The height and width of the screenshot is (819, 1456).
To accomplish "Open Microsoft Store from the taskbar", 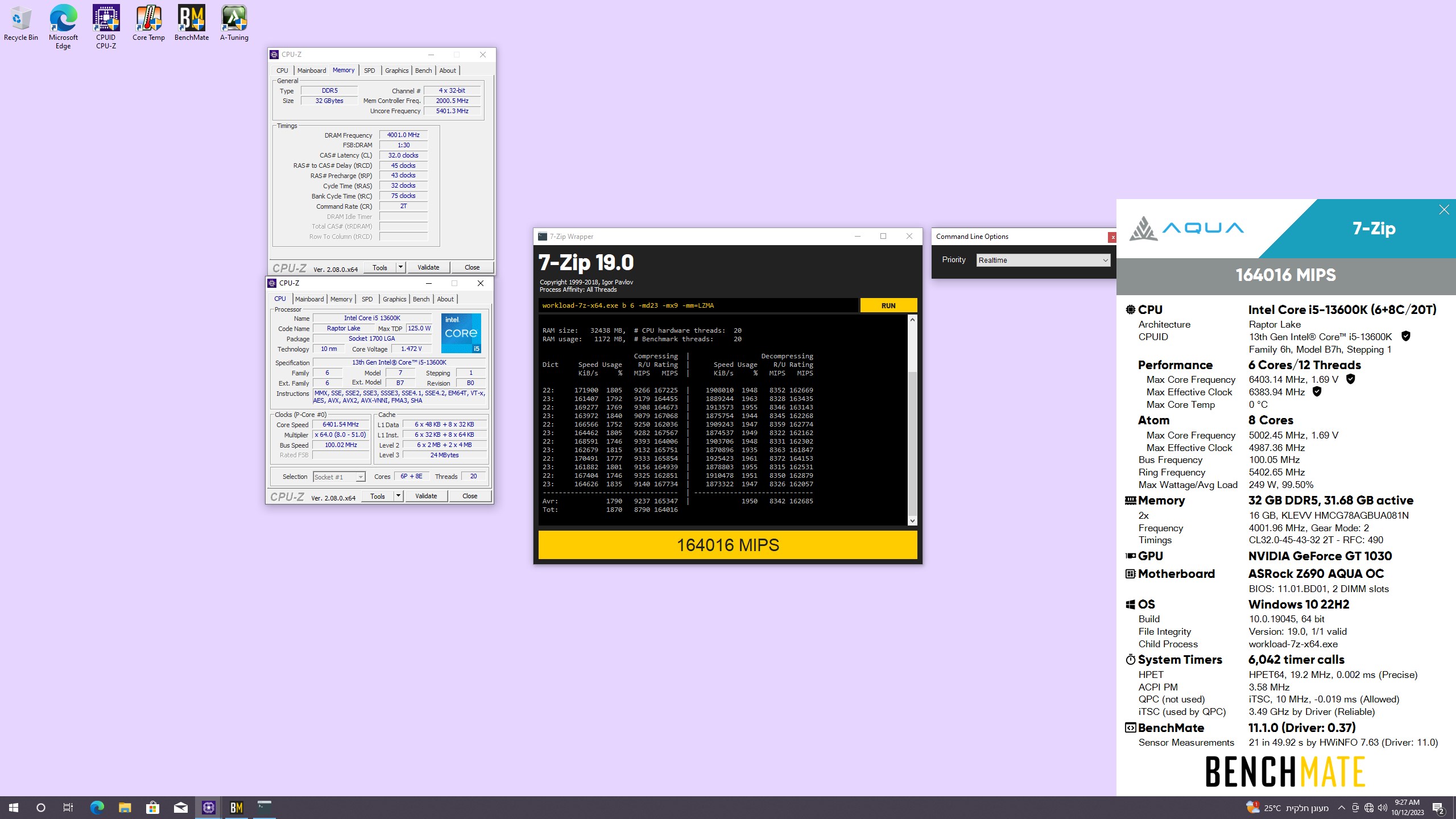I will click(153, 808).
